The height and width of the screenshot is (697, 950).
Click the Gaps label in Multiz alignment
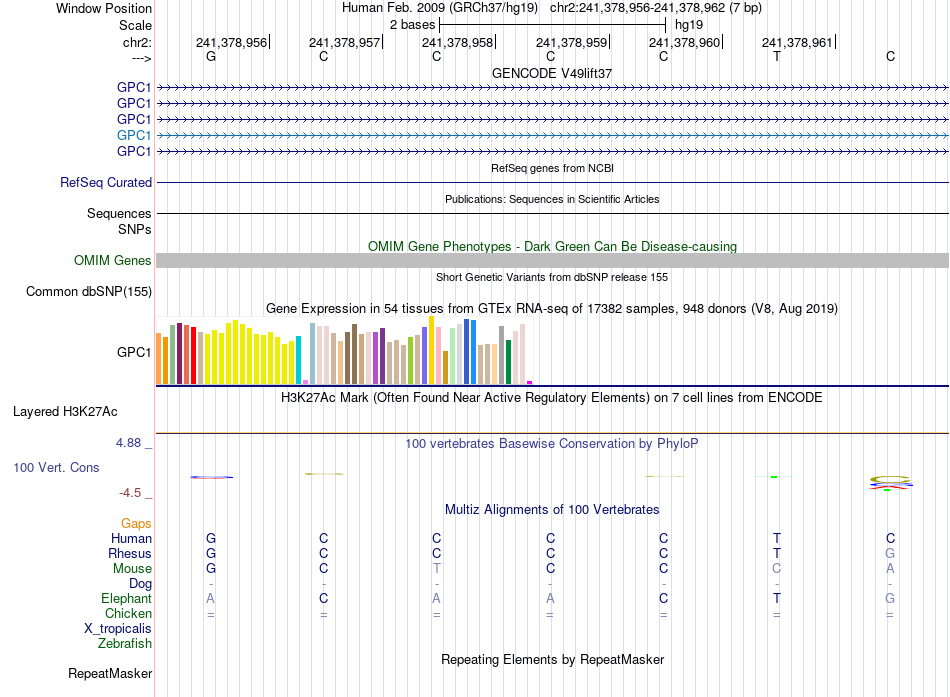136,523
